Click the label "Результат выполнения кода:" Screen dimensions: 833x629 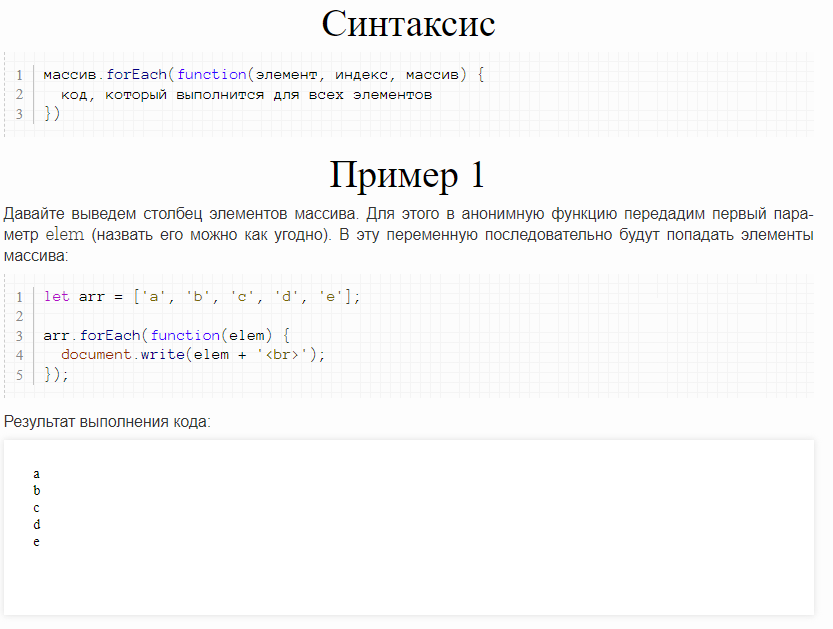[107, 422]
